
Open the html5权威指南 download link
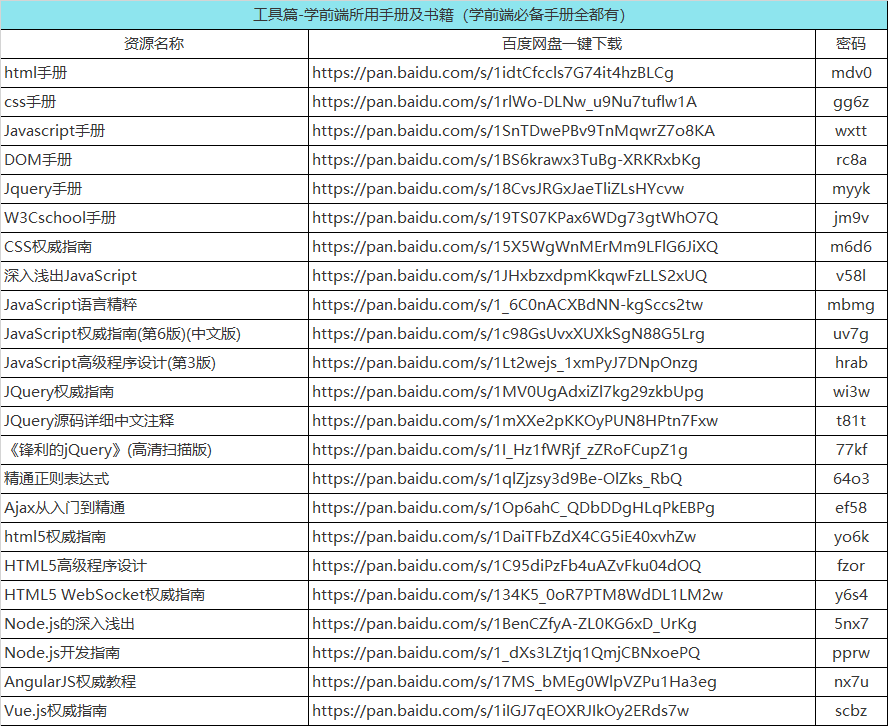(504, 537)
